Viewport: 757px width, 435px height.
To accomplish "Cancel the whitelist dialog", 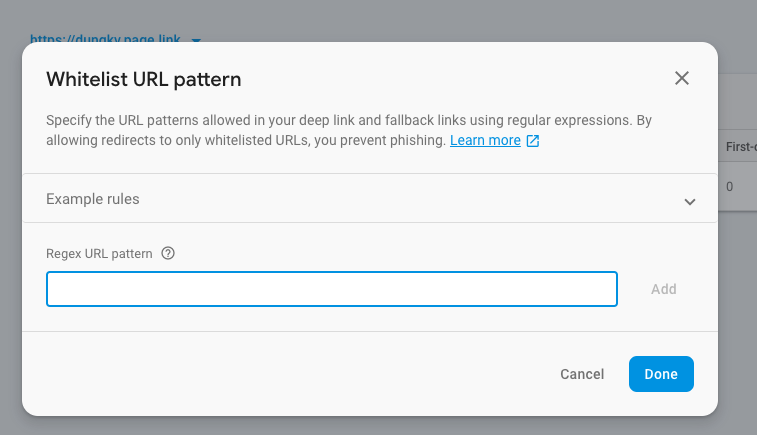I will [x=582, y=374].
